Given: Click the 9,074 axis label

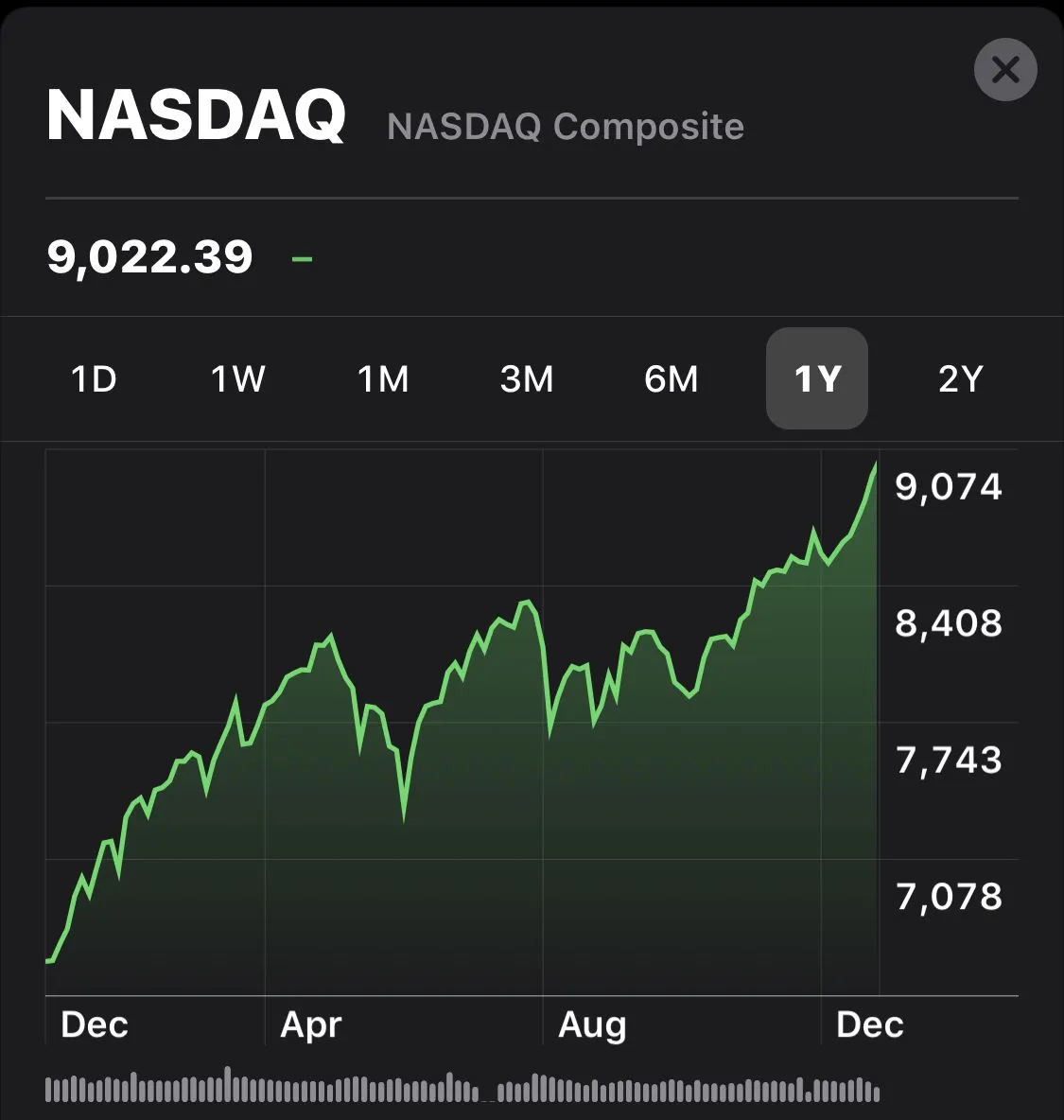Looking at the screenshot, I should click(949, 486).
